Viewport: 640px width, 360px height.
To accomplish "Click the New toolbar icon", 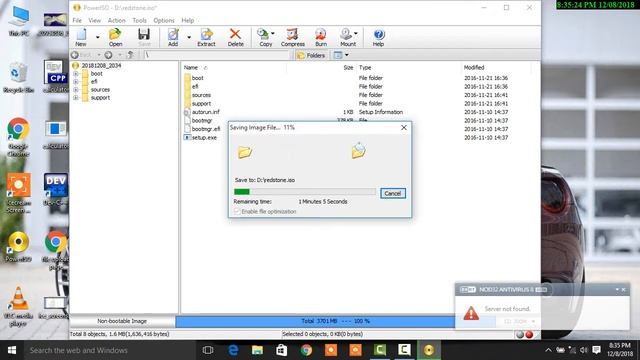I will click(x=81, y=37).
